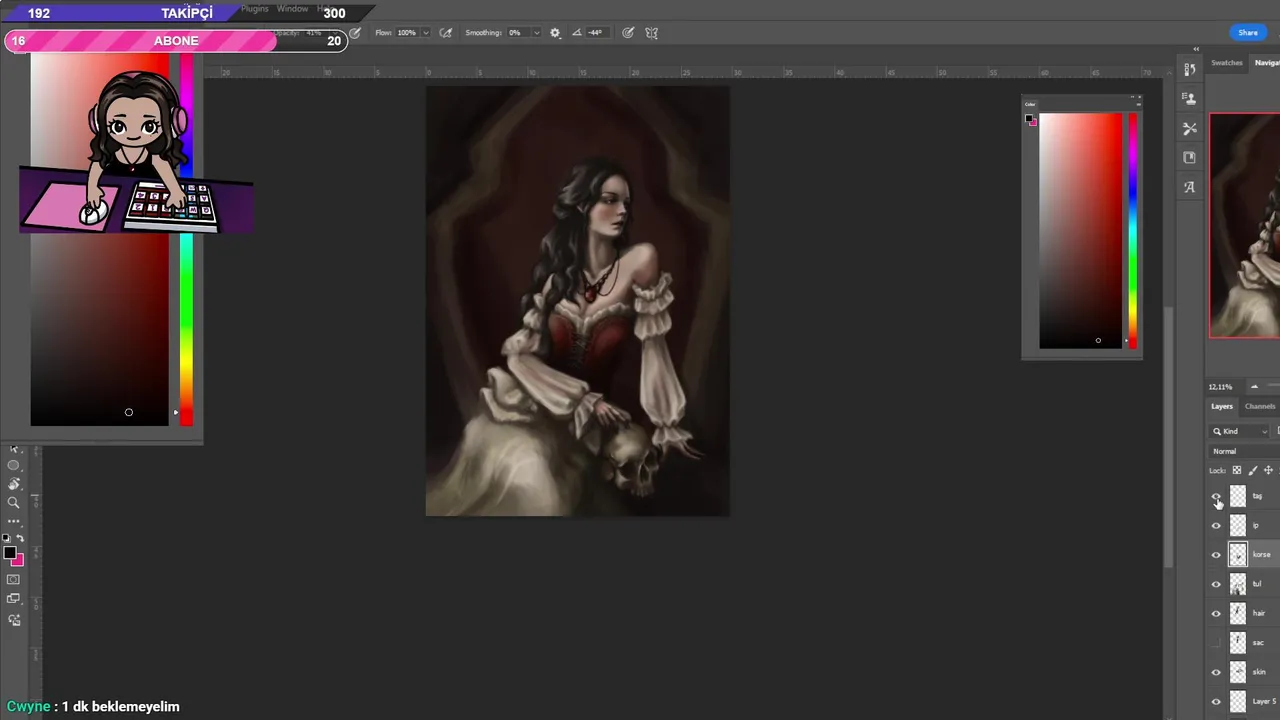Open the crossed-tools panel icon in dock

1189,128
